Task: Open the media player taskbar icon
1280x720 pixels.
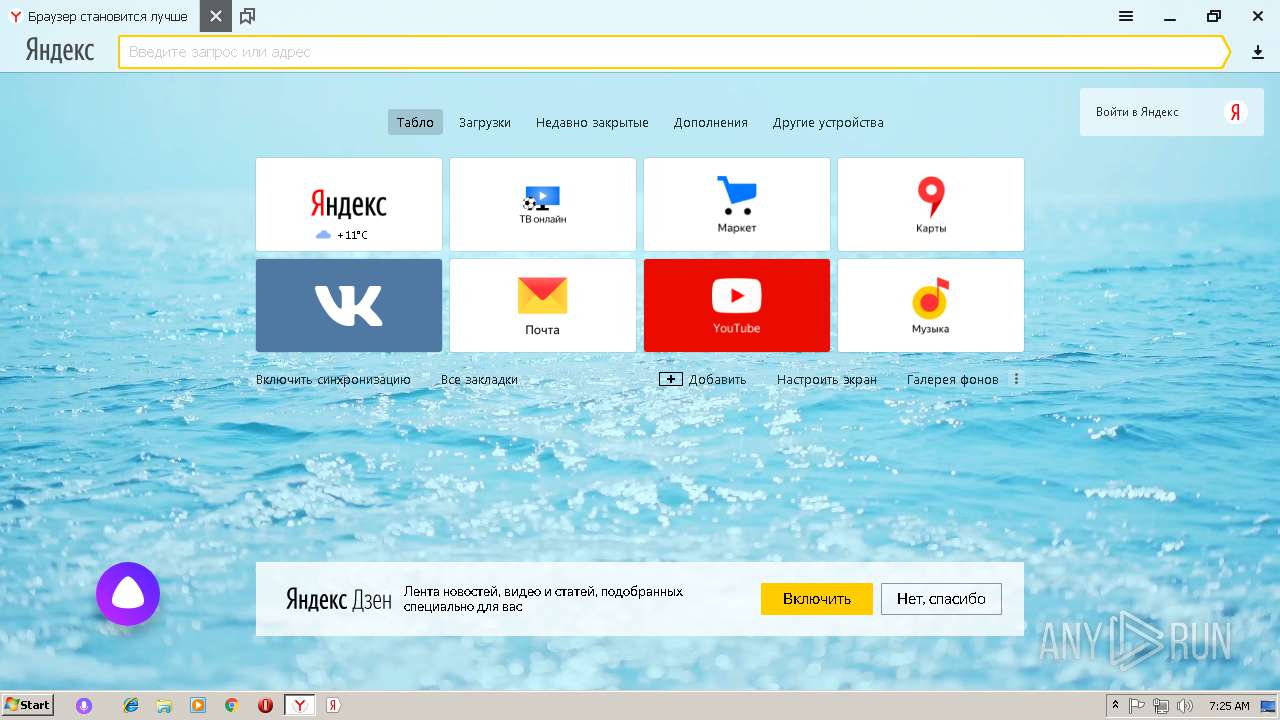Action: coord(198,705)
